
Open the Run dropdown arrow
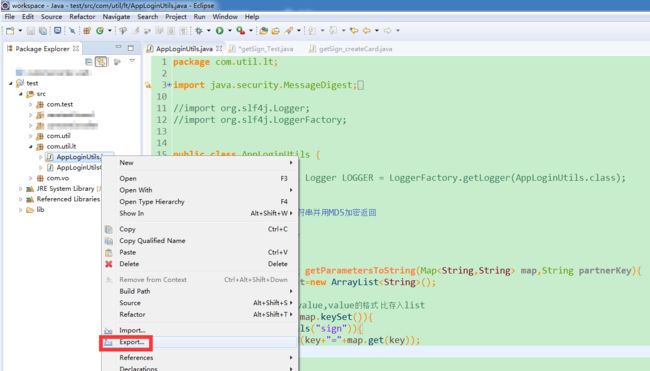click(230, 31)
